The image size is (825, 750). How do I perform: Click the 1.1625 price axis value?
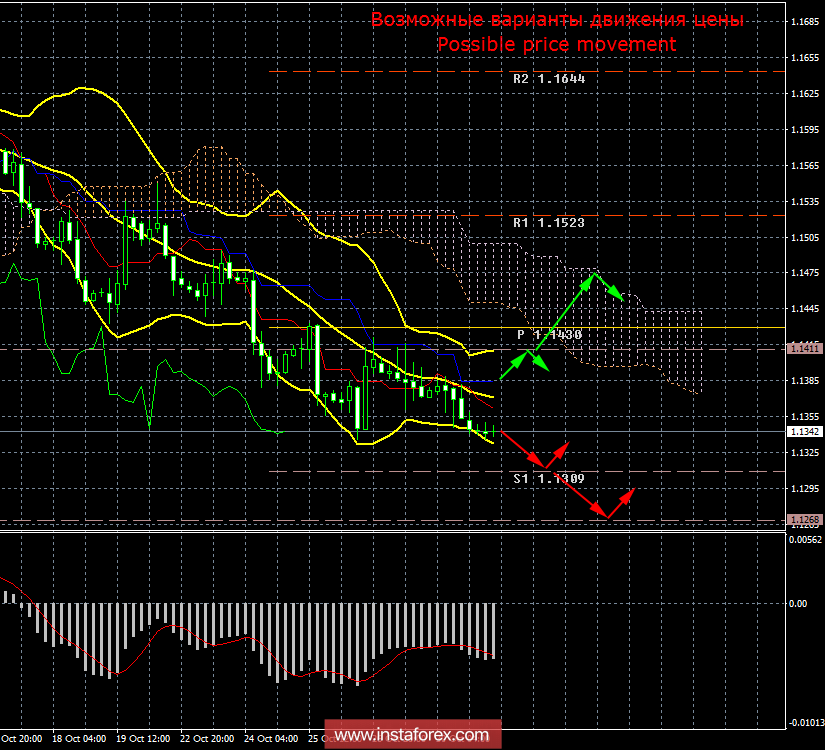pyautogui.click(x=805, y=94)
